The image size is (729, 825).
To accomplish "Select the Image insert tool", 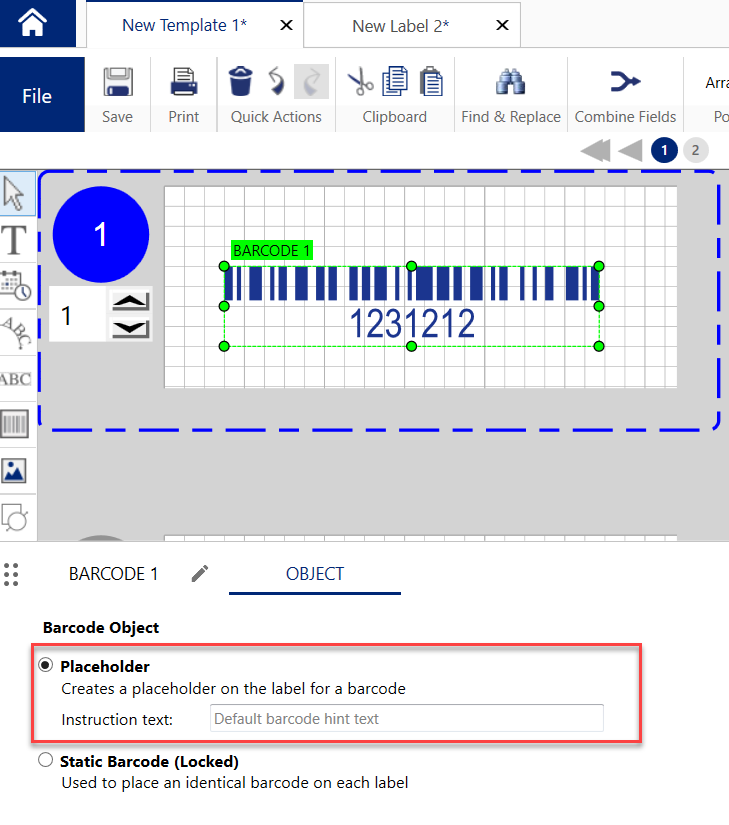I will tap(14, 470).
